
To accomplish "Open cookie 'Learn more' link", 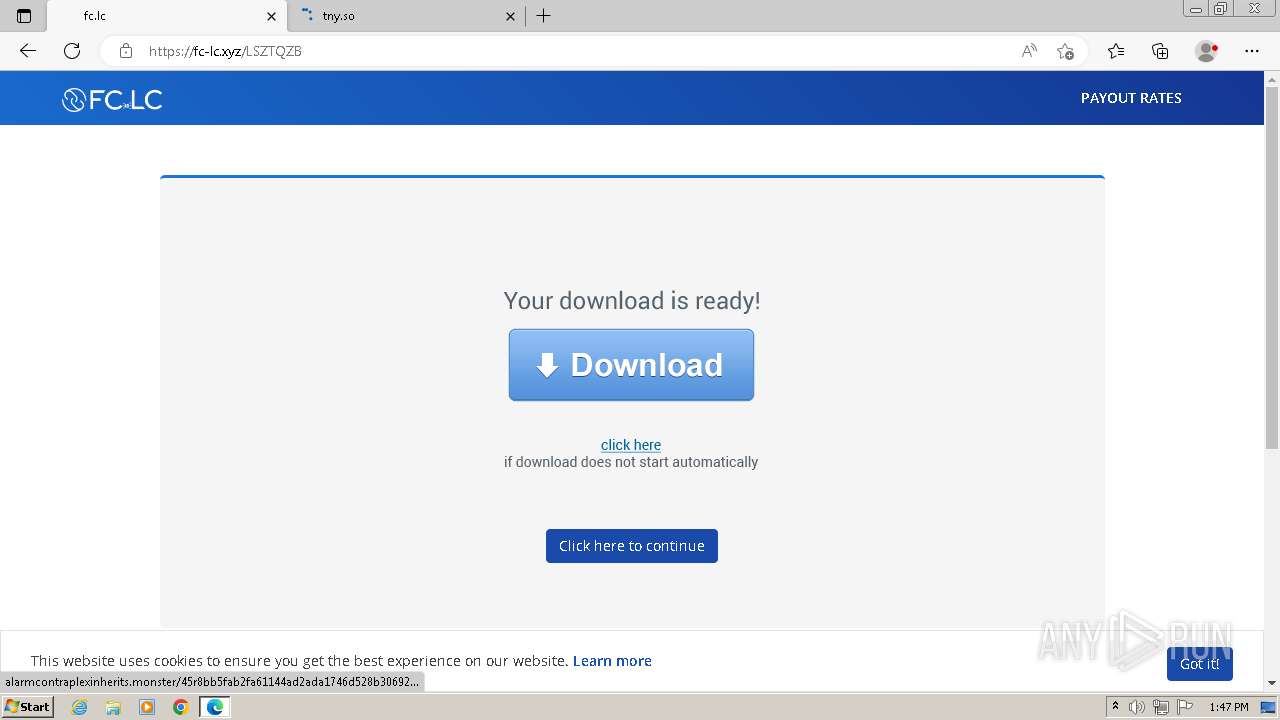I will coord(612,661).
